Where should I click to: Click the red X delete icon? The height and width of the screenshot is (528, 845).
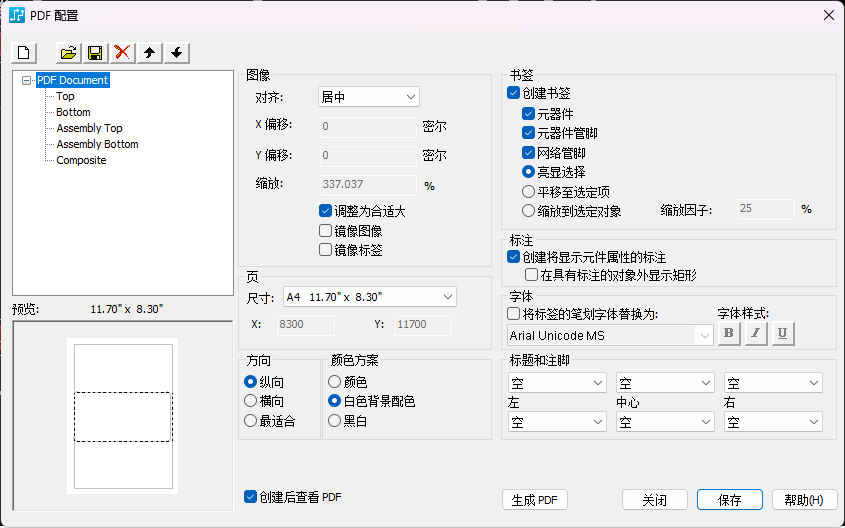pyautogui.click(x=122, y=52)
